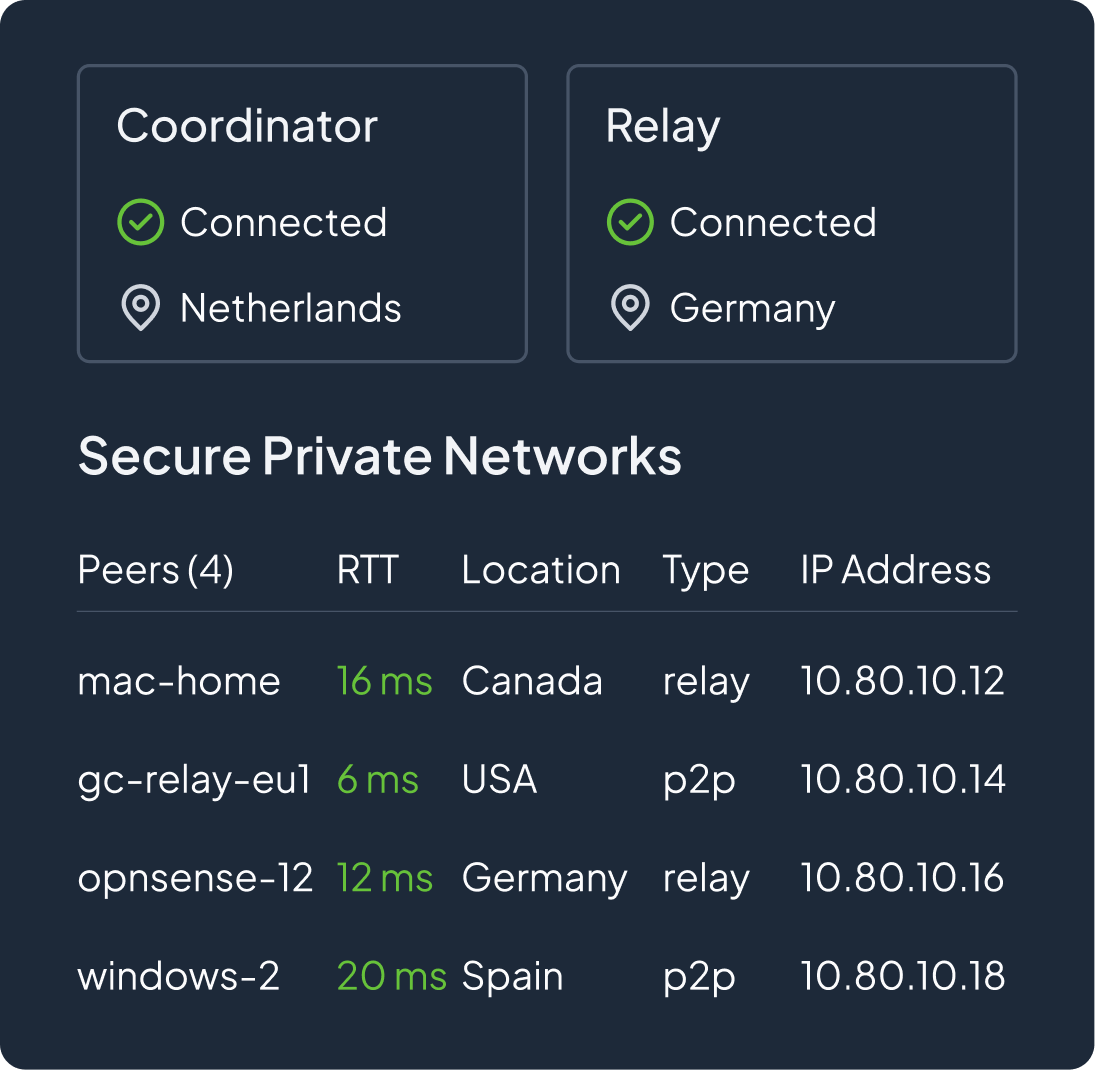
Task: Select the windows-2 peer
Action: click(178, 976)
